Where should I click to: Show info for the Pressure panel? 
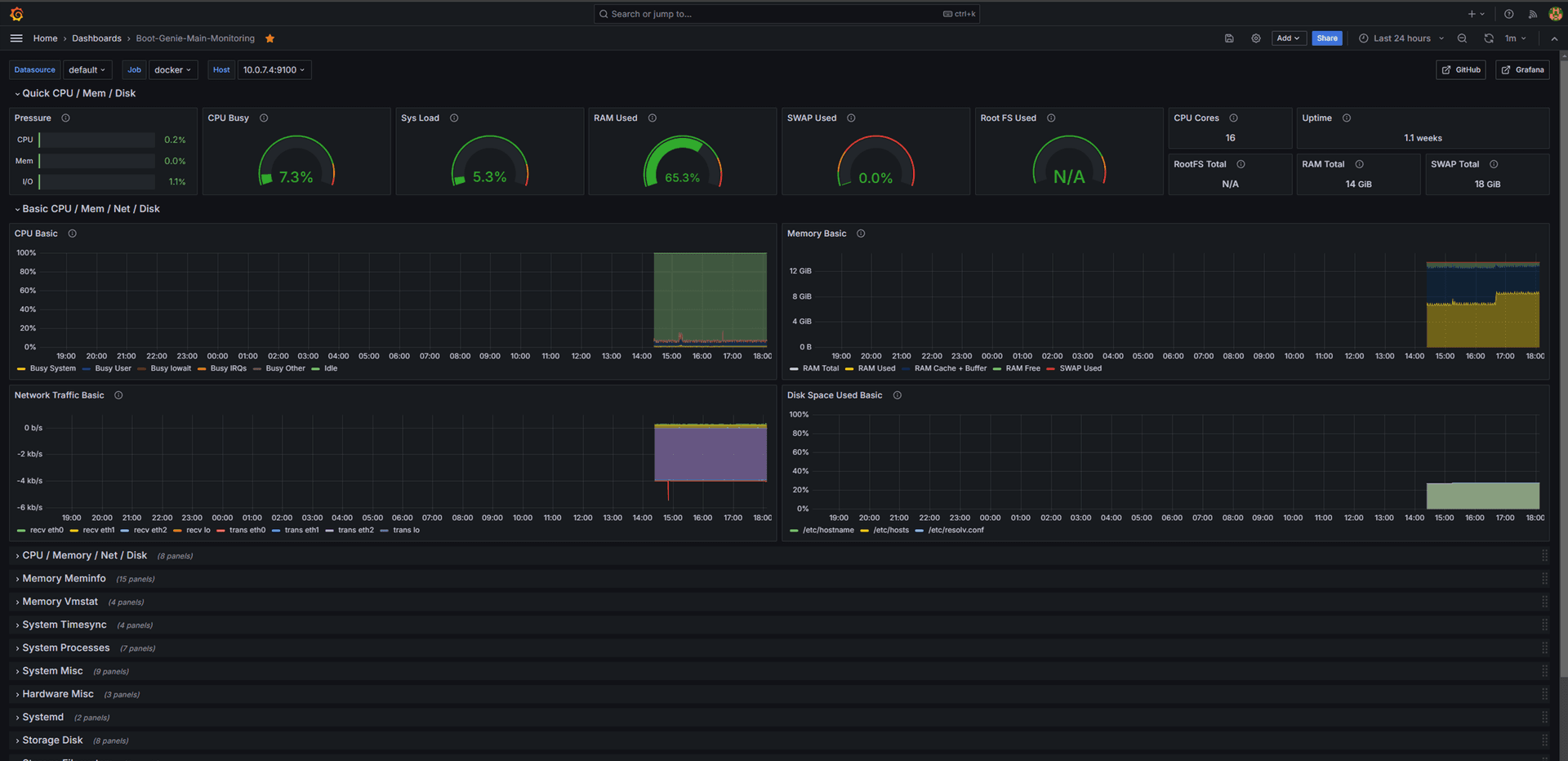coord(65,118)
